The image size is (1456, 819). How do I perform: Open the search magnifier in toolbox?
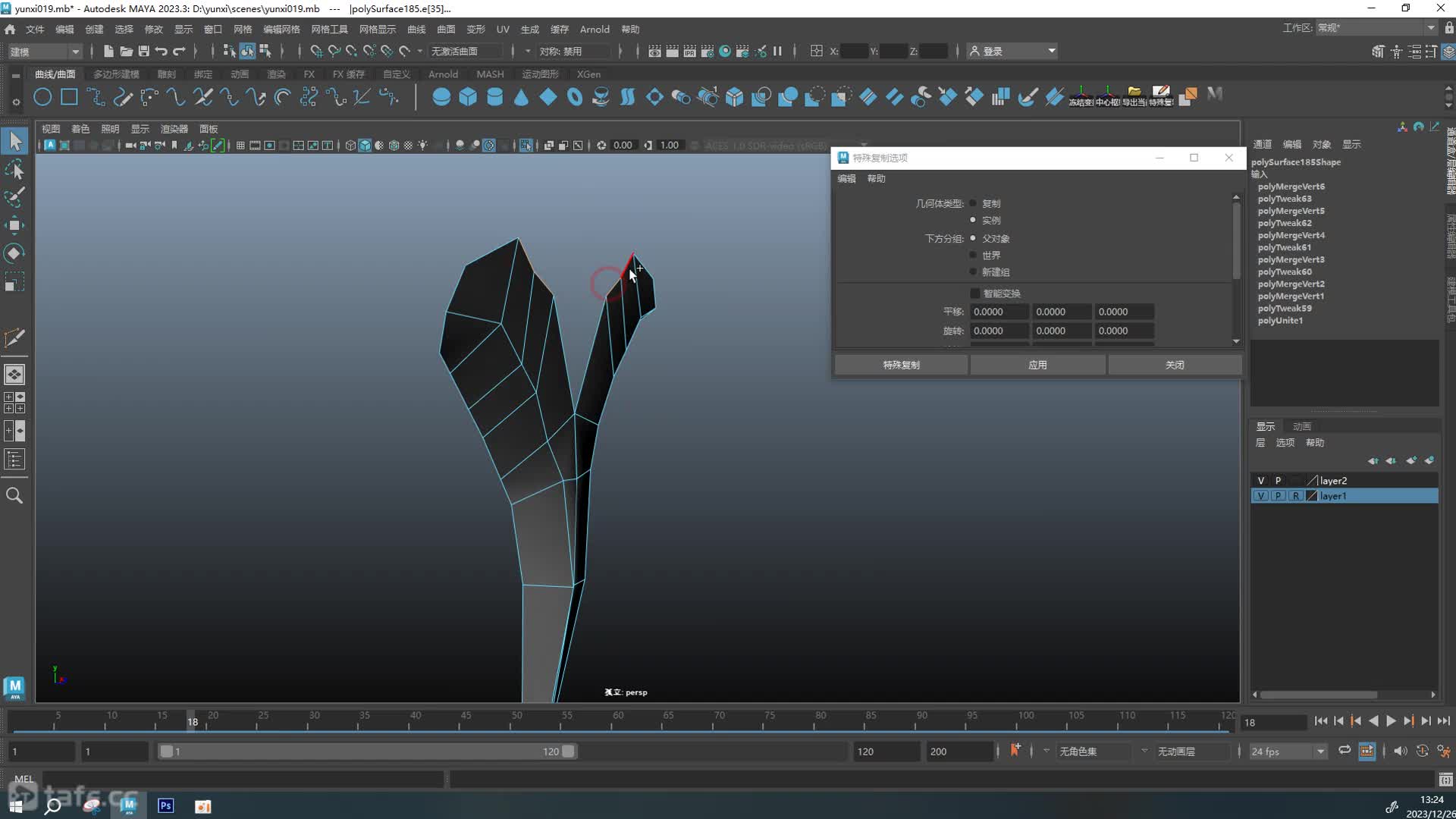point(14,496)
